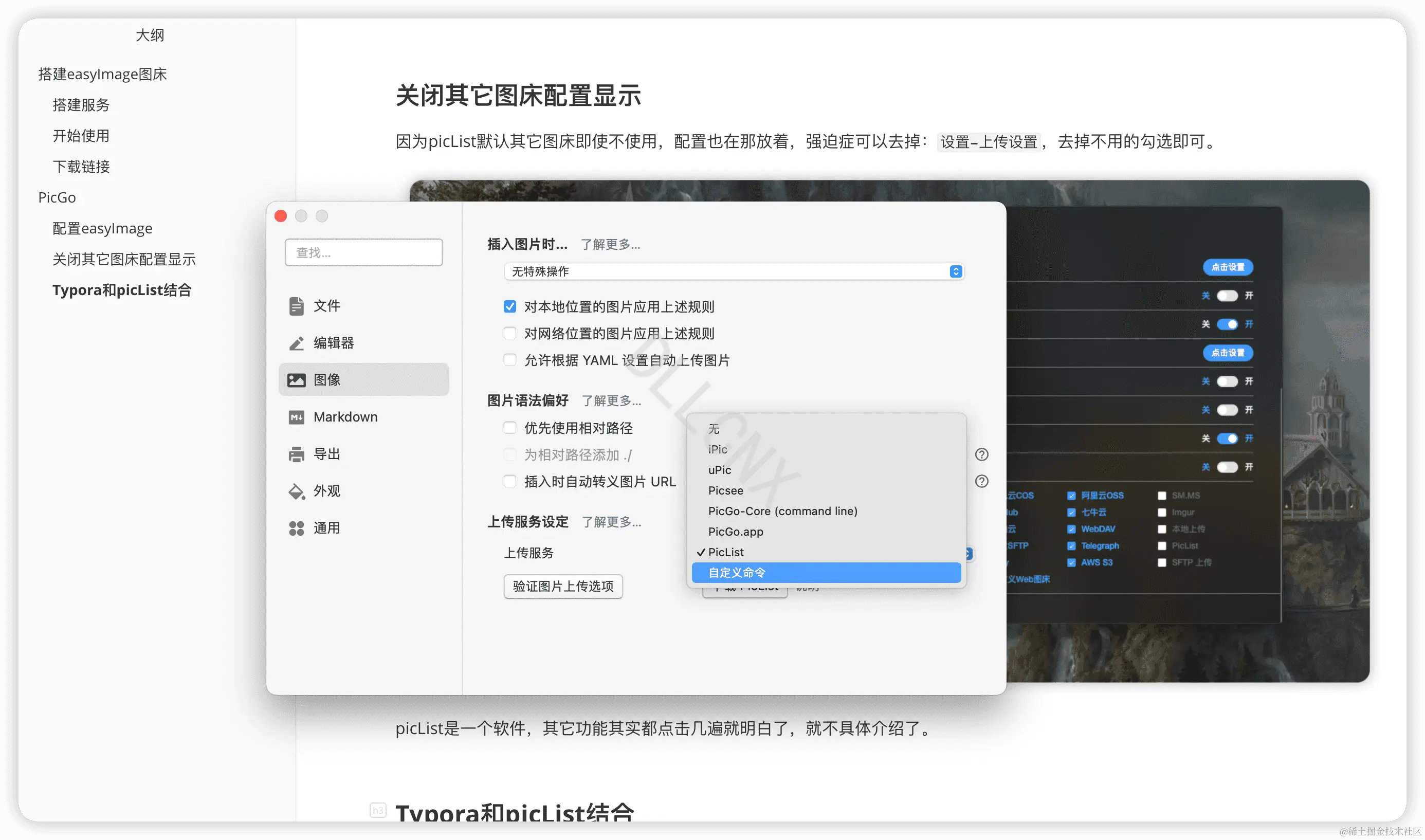Choose PicGo-Core (command line) option
This screenshot has width=1425, height=840.
click(x=826, y=511)
